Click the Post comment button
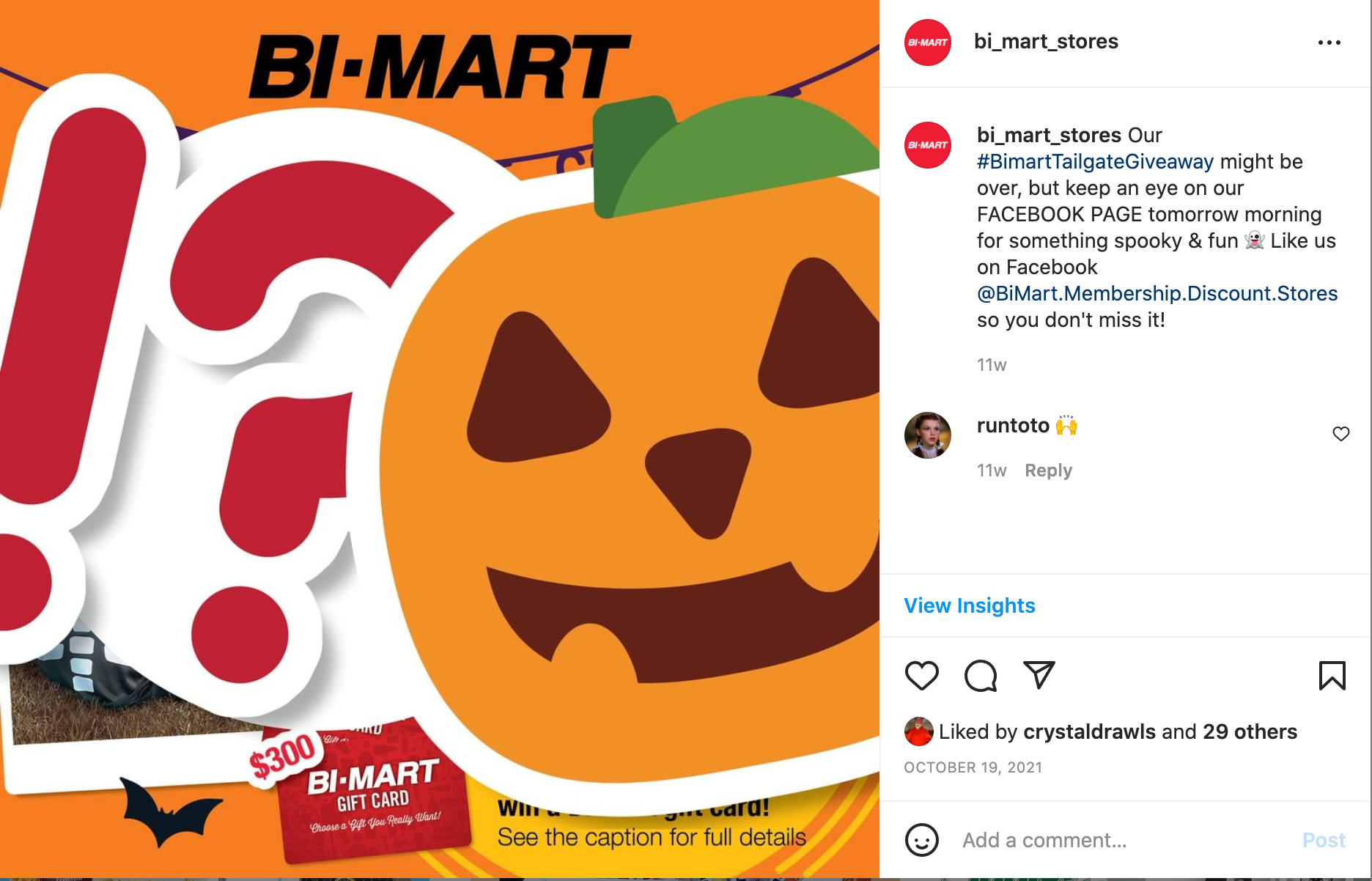 pos(1324,840)
